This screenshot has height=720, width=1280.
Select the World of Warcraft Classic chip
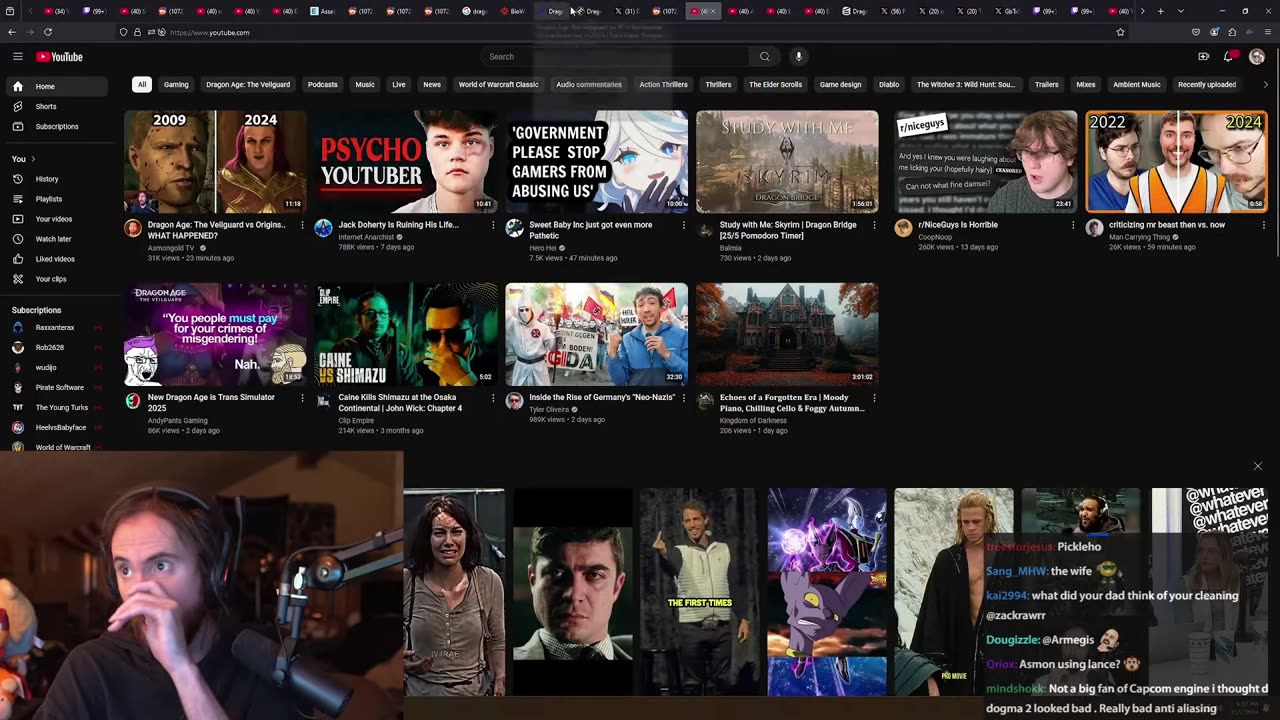click(498, 84)
